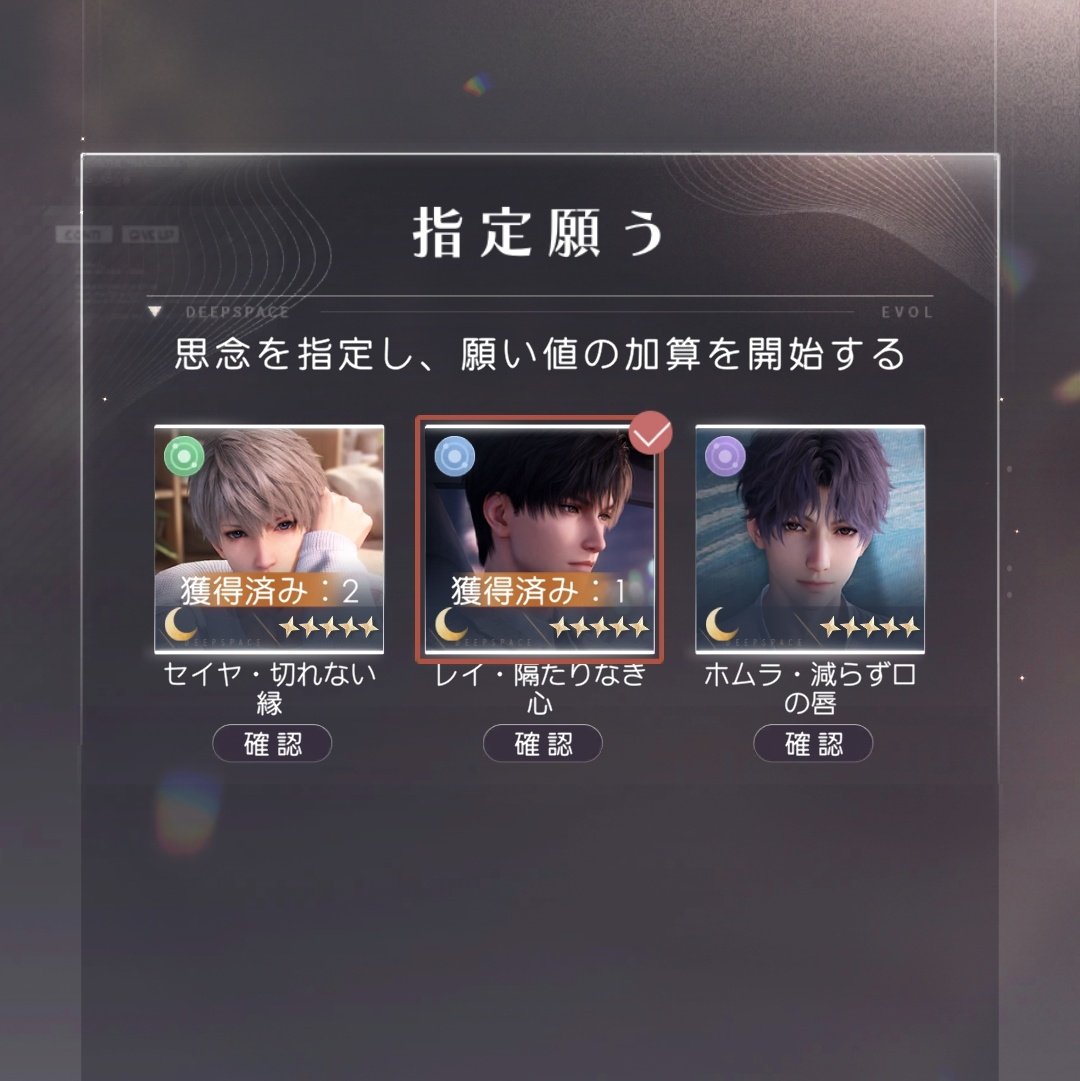Image resolution: width=1080 pixels, height=1081 pixels.
Task: Click the EVOL label at right
Action: point(907,312)
